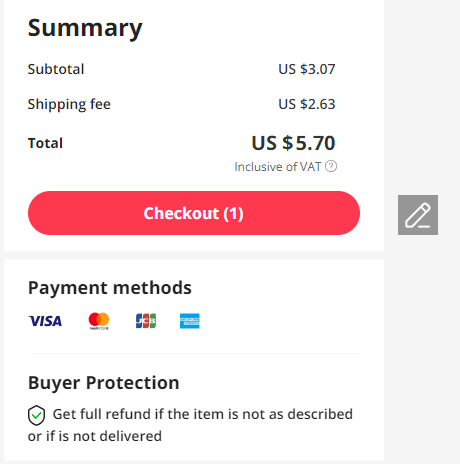Viewport: 460px width, 464px height.
Task: Click the full refund description text
Action: 190,425
